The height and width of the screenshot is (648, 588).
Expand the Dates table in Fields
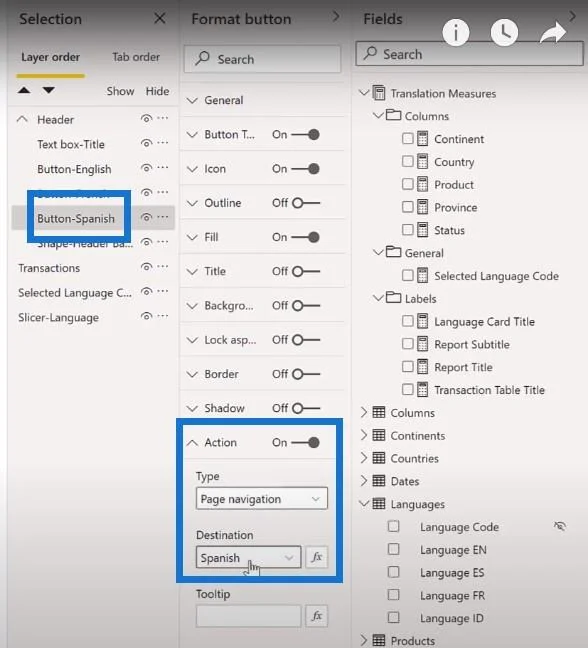364,481
